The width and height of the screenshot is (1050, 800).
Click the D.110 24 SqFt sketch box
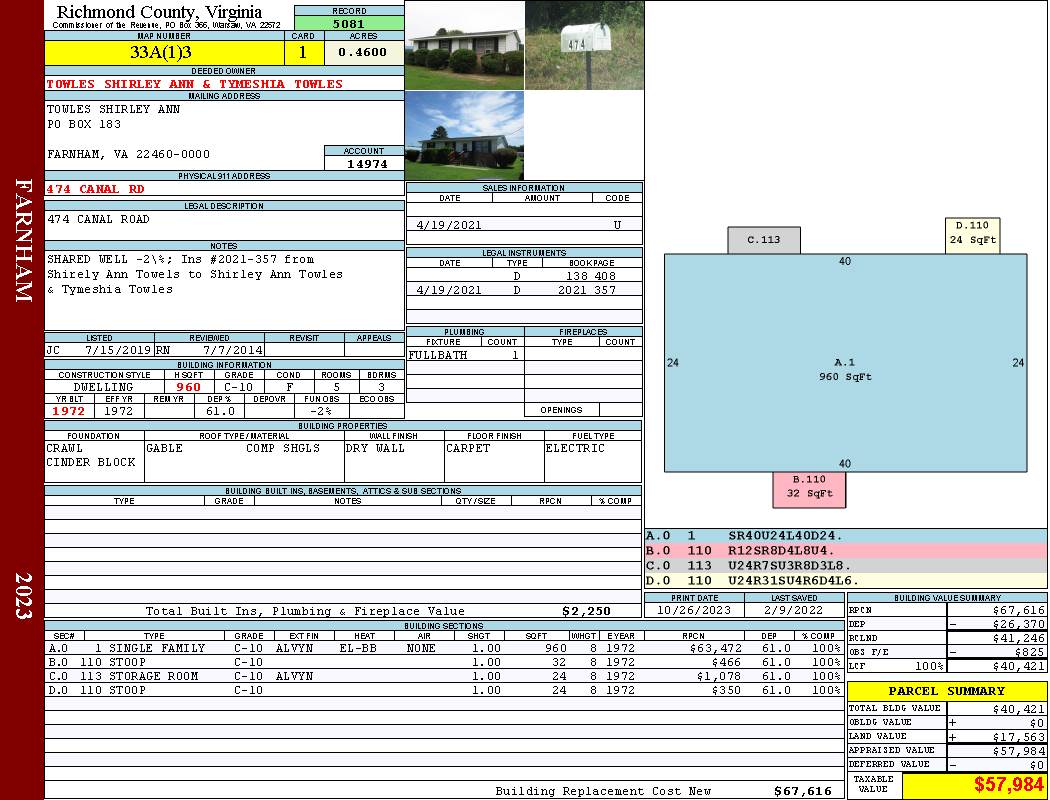(x=972, y=234)
